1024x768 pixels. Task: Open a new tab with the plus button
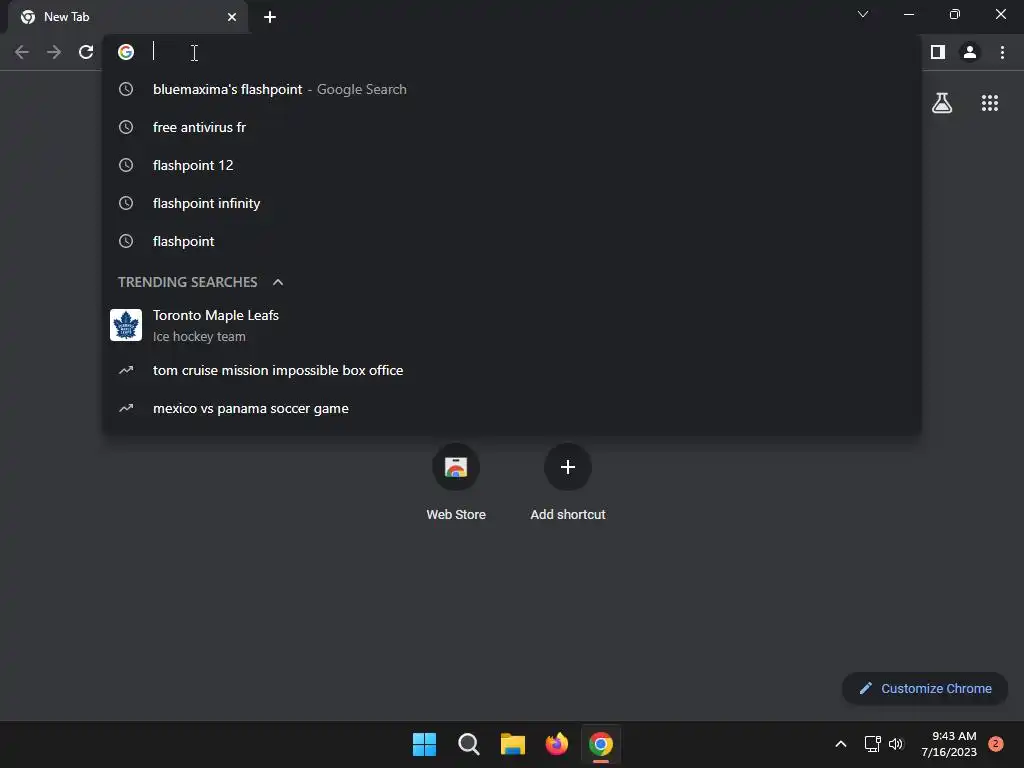tap(270, 17)
